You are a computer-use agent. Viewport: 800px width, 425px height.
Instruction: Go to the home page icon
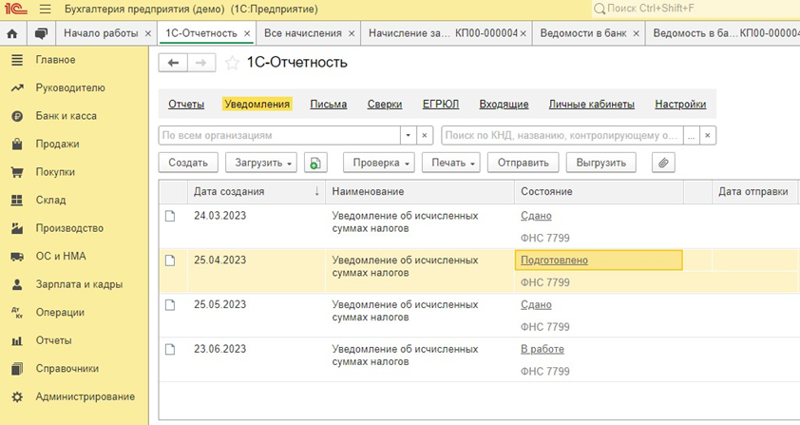coord(12,34)
